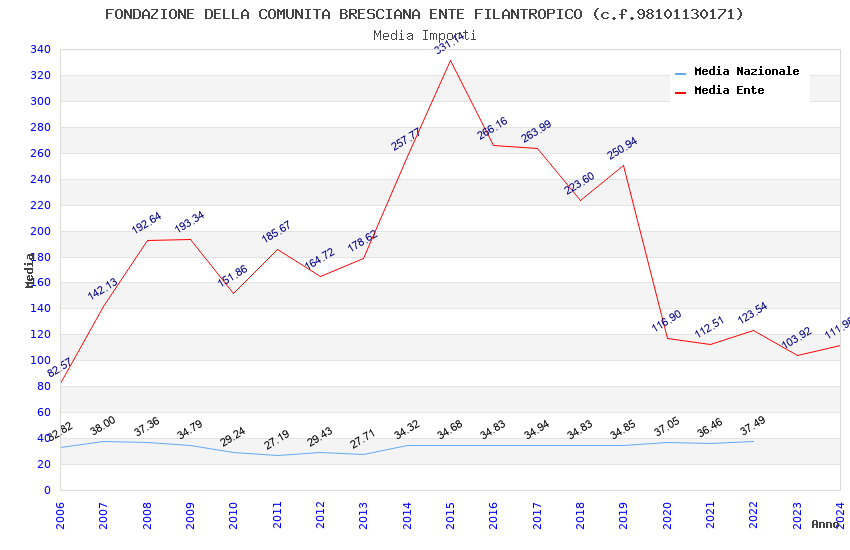
Task: Select the 250.94 data label
Action: pos(622,148)
